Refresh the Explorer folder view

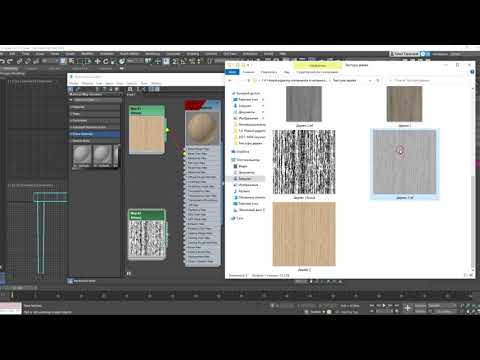tap(378, 81)
